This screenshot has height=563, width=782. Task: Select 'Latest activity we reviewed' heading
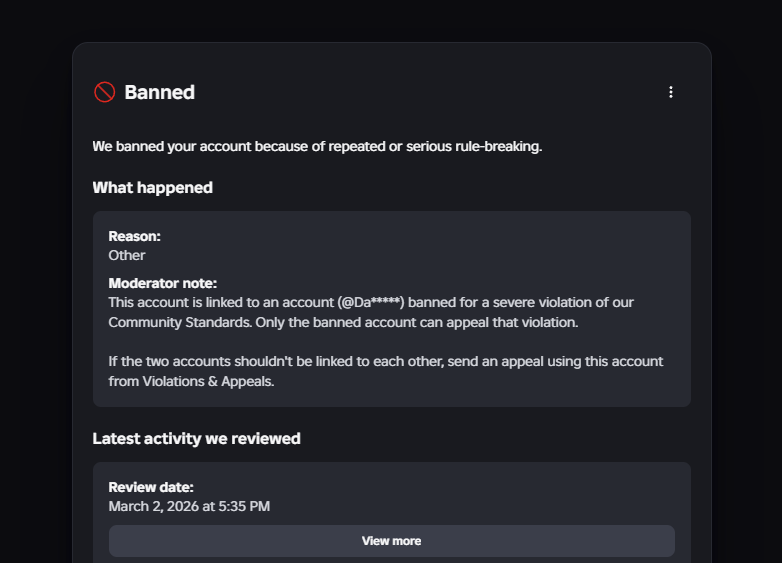pos(196,439)
